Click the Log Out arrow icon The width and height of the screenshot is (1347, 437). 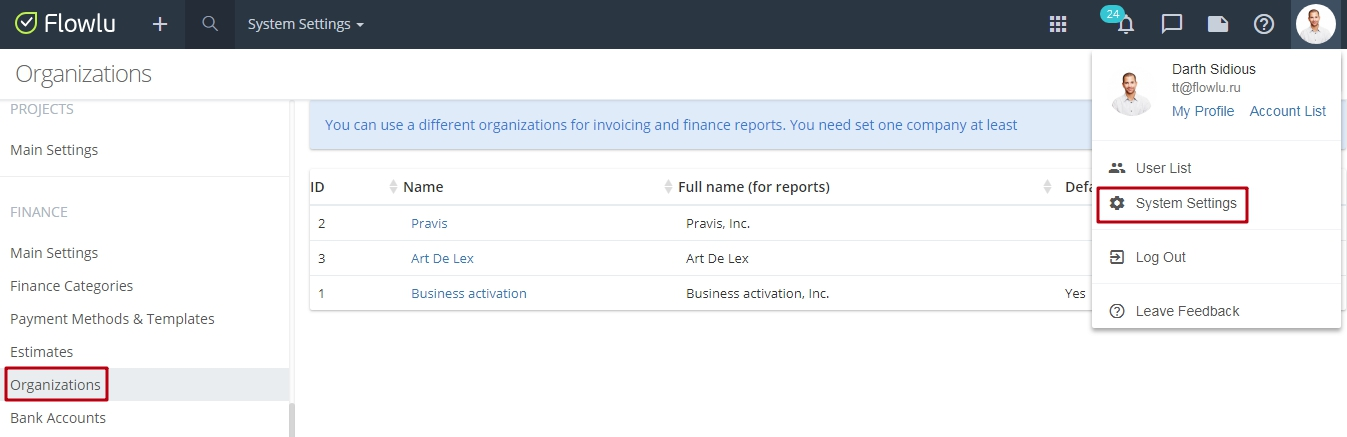[x=1117, y=257]
